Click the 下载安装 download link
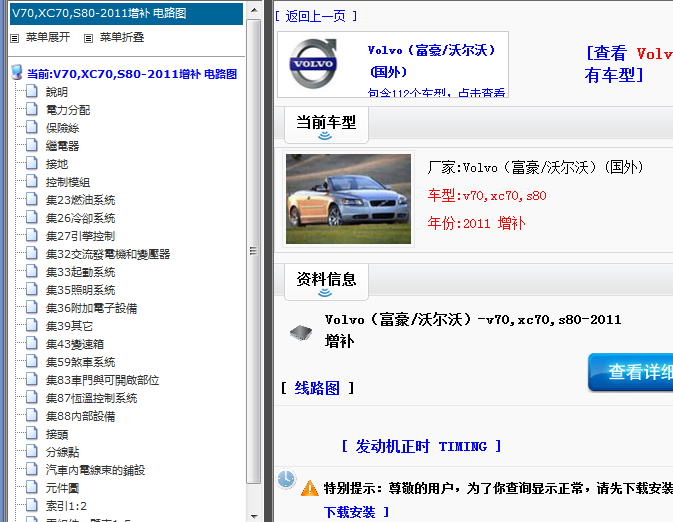The height and width of the screenshot is (522, 673). (349, 512)
